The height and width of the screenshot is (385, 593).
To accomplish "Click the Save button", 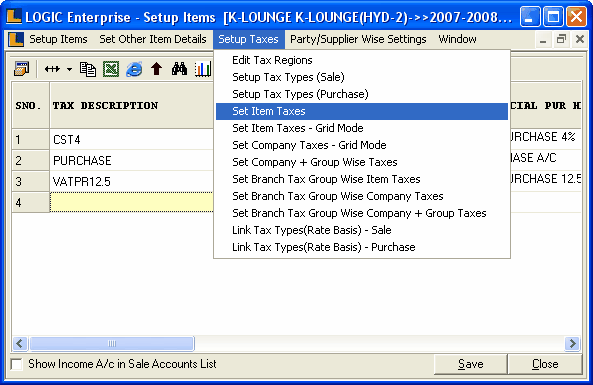I will pyautogui.click(x=470, y=364).
